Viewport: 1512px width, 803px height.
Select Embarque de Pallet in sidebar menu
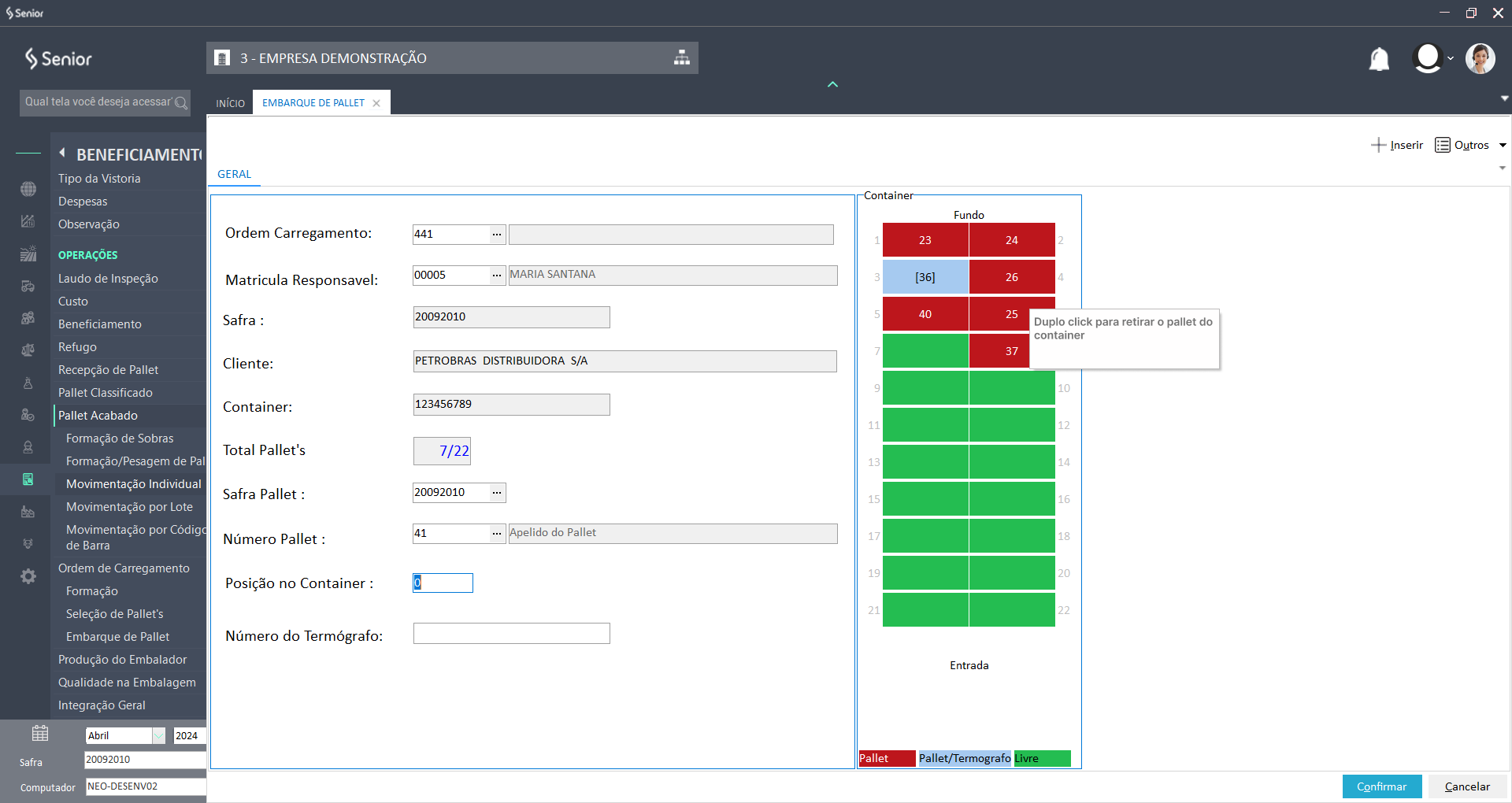tap(117, 637)
